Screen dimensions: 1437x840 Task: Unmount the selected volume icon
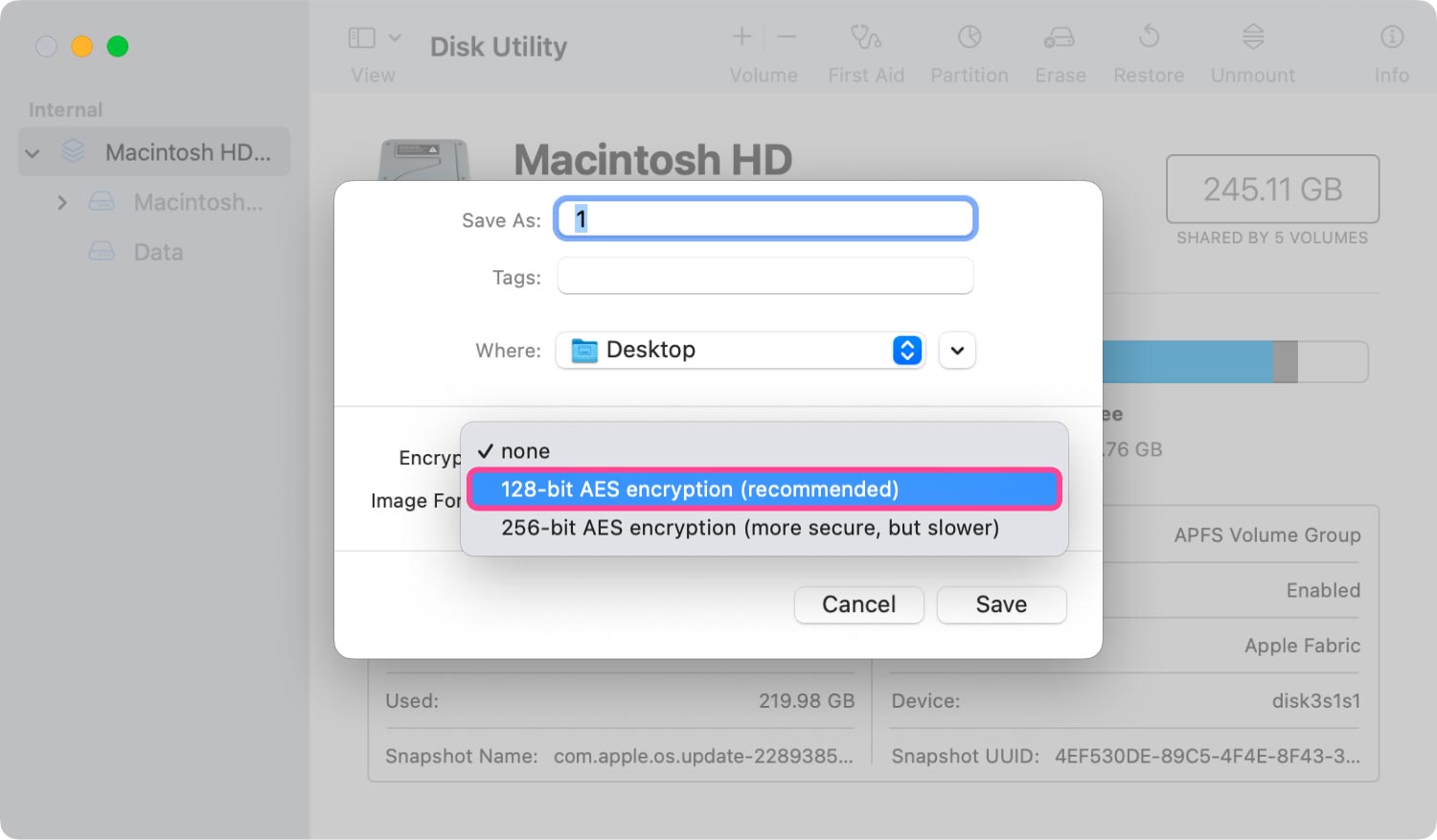tap(1253, 37)
